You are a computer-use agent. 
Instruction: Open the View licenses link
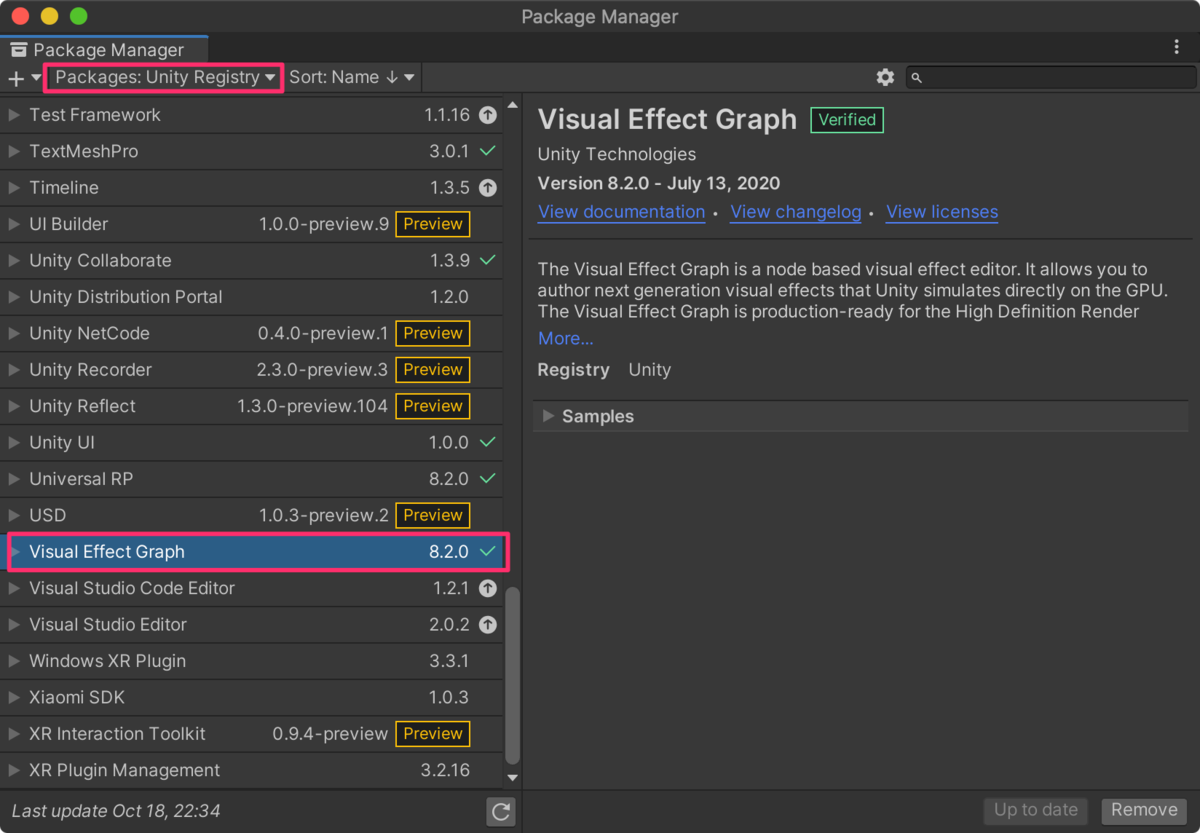942,212
